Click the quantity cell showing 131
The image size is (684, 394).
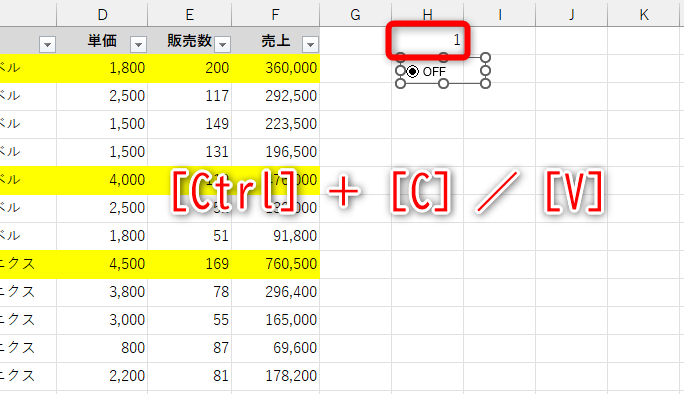point(190,152)
